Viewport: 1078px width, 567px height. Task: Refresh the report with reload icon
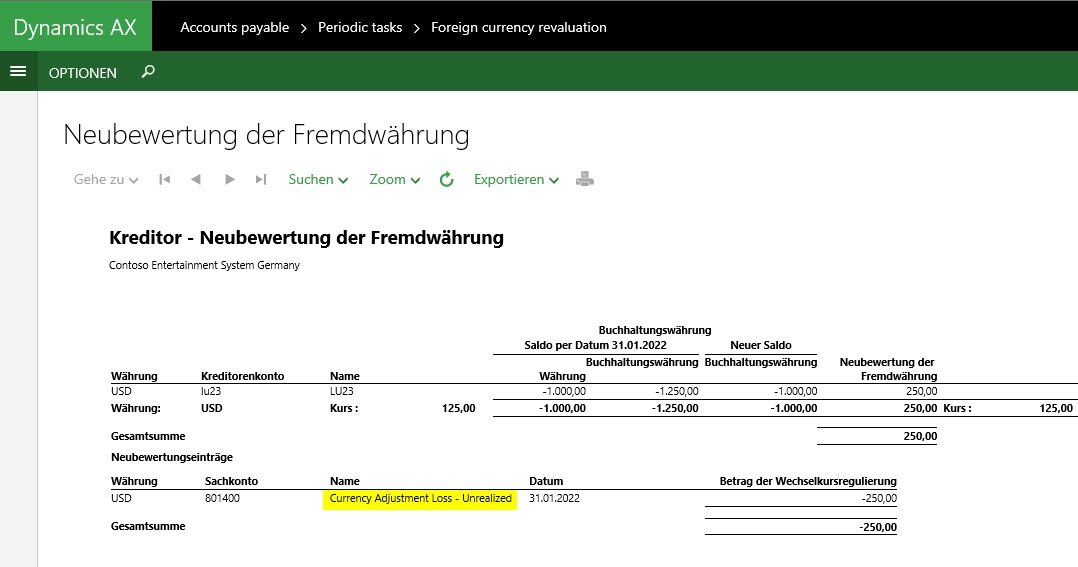(447, 180)
